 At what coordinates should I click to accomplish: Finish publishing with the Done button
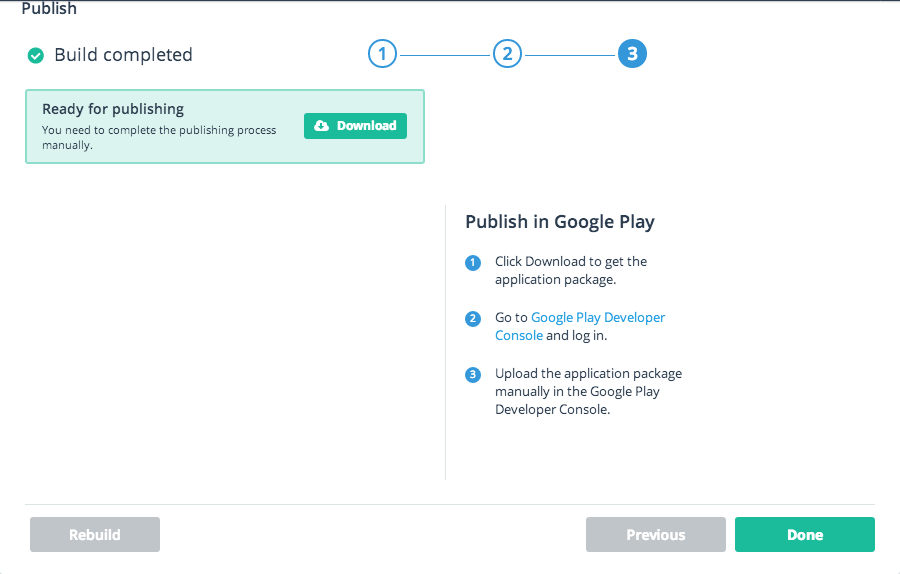click(x=805, y=534)
